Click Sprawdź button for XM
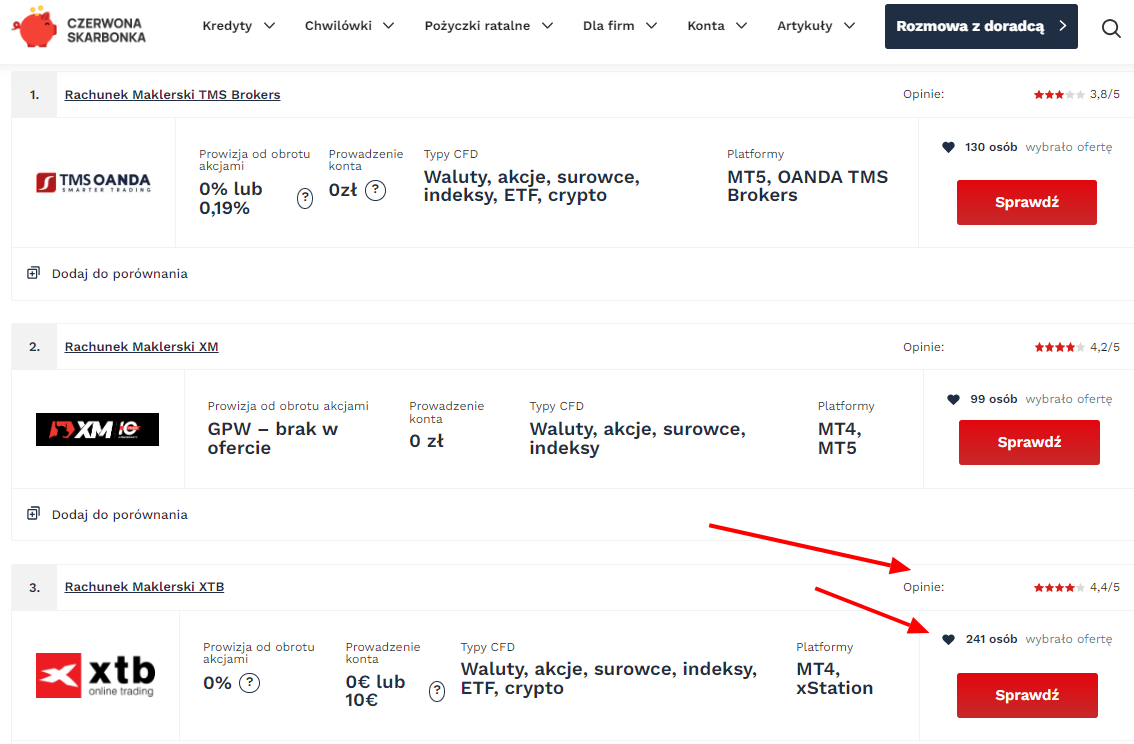 pos(1029,442)
